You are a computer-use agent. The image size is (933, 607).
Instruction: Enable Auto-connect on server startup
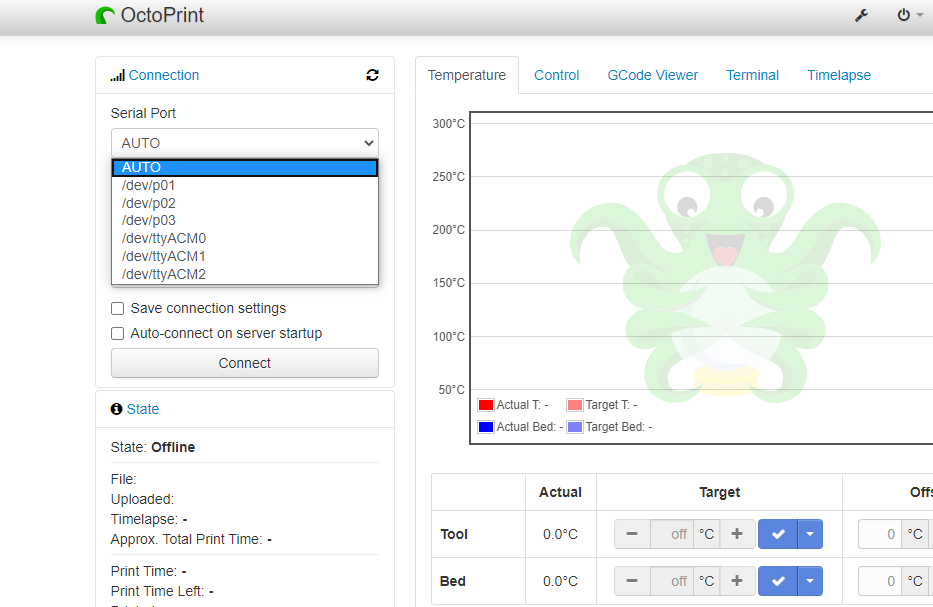(118, 333)
